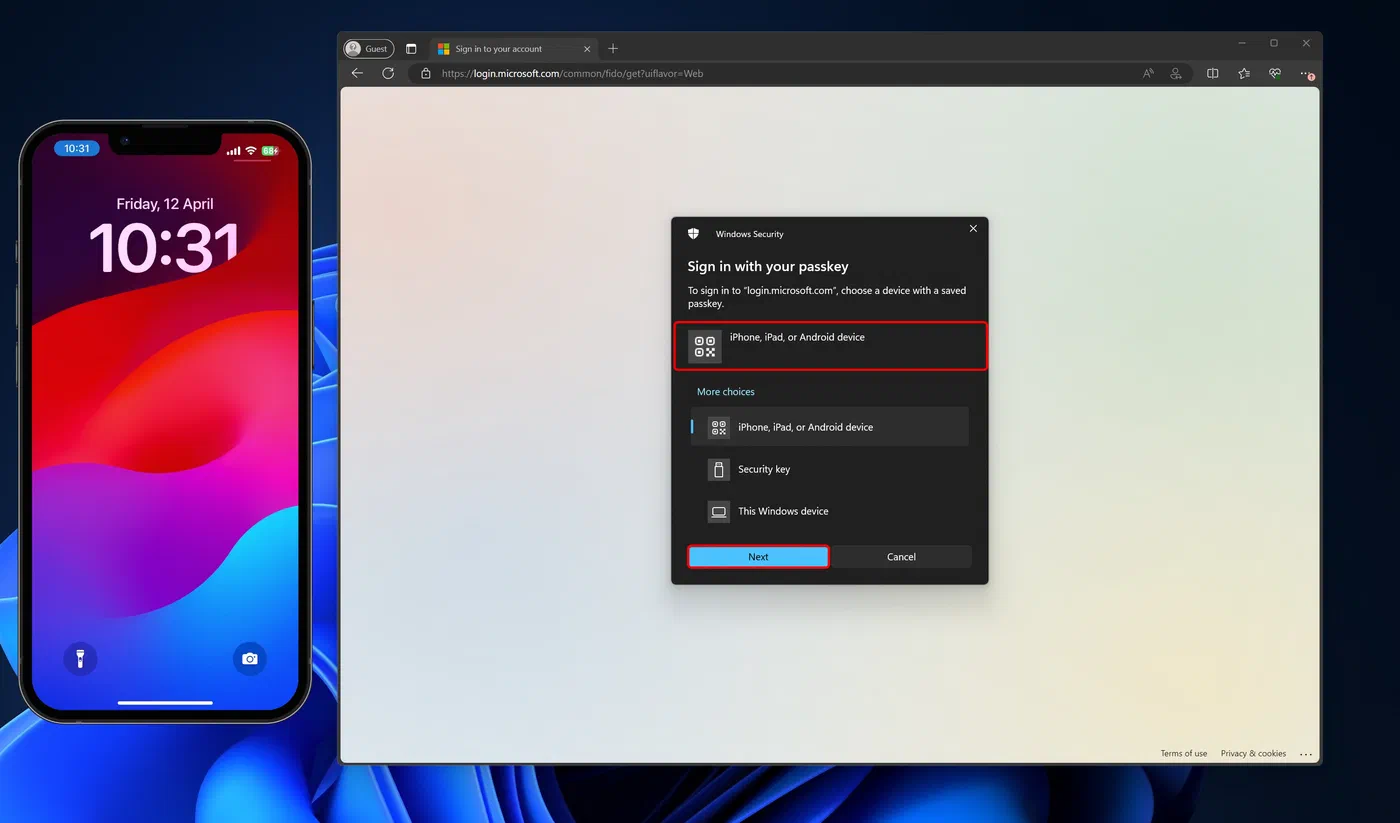Minimize the Edge browser window
Image resolution: width=1400 pixels, height=823 pixels.
pos(1242,43)
